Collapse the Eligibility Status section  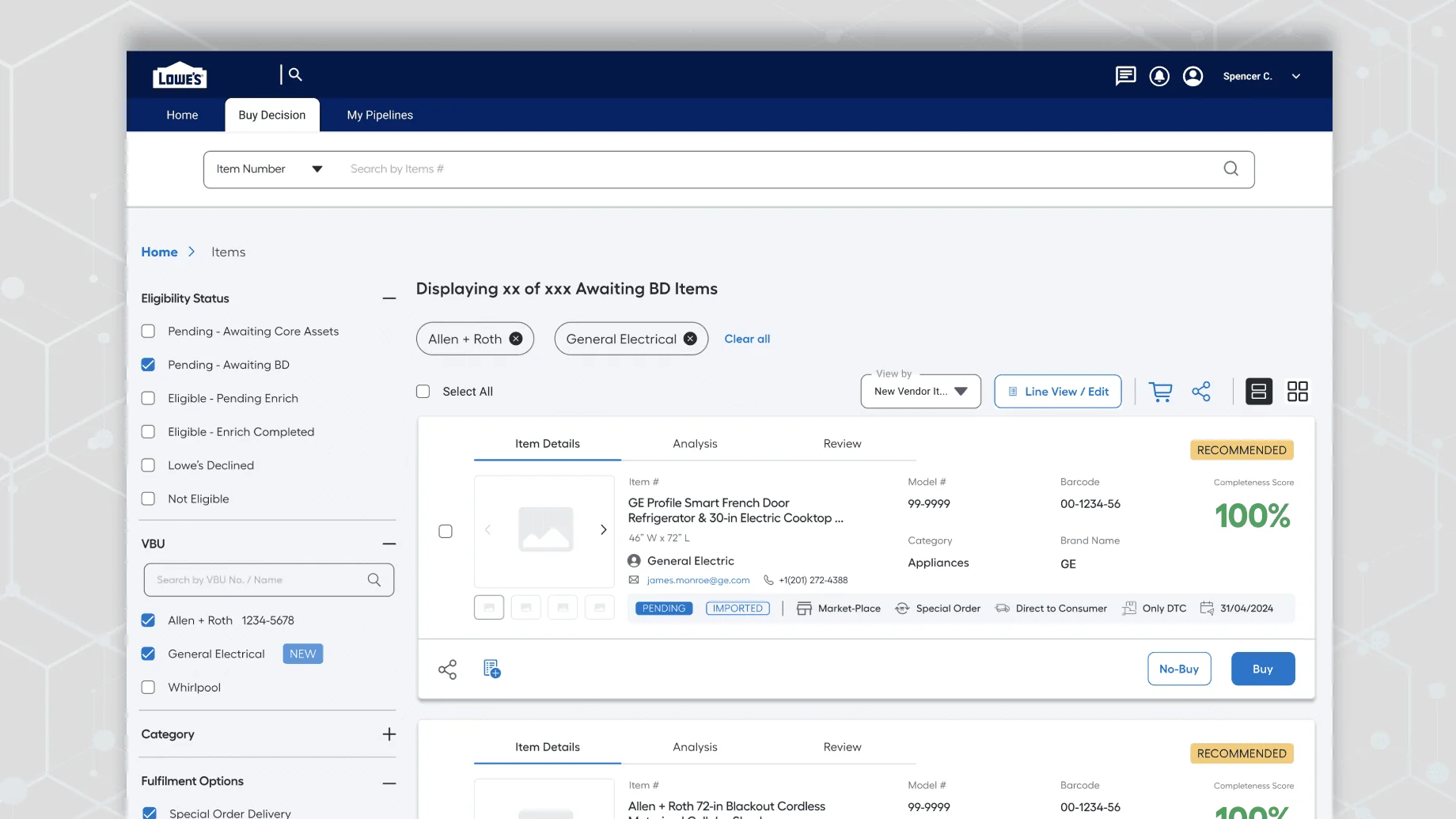coord(389,298)
